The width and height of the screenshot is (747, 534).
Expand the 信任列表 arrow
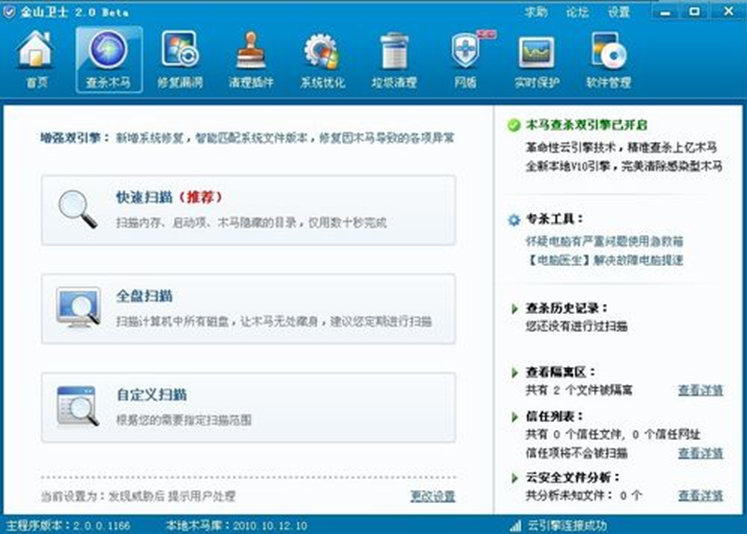coord(515,417)
